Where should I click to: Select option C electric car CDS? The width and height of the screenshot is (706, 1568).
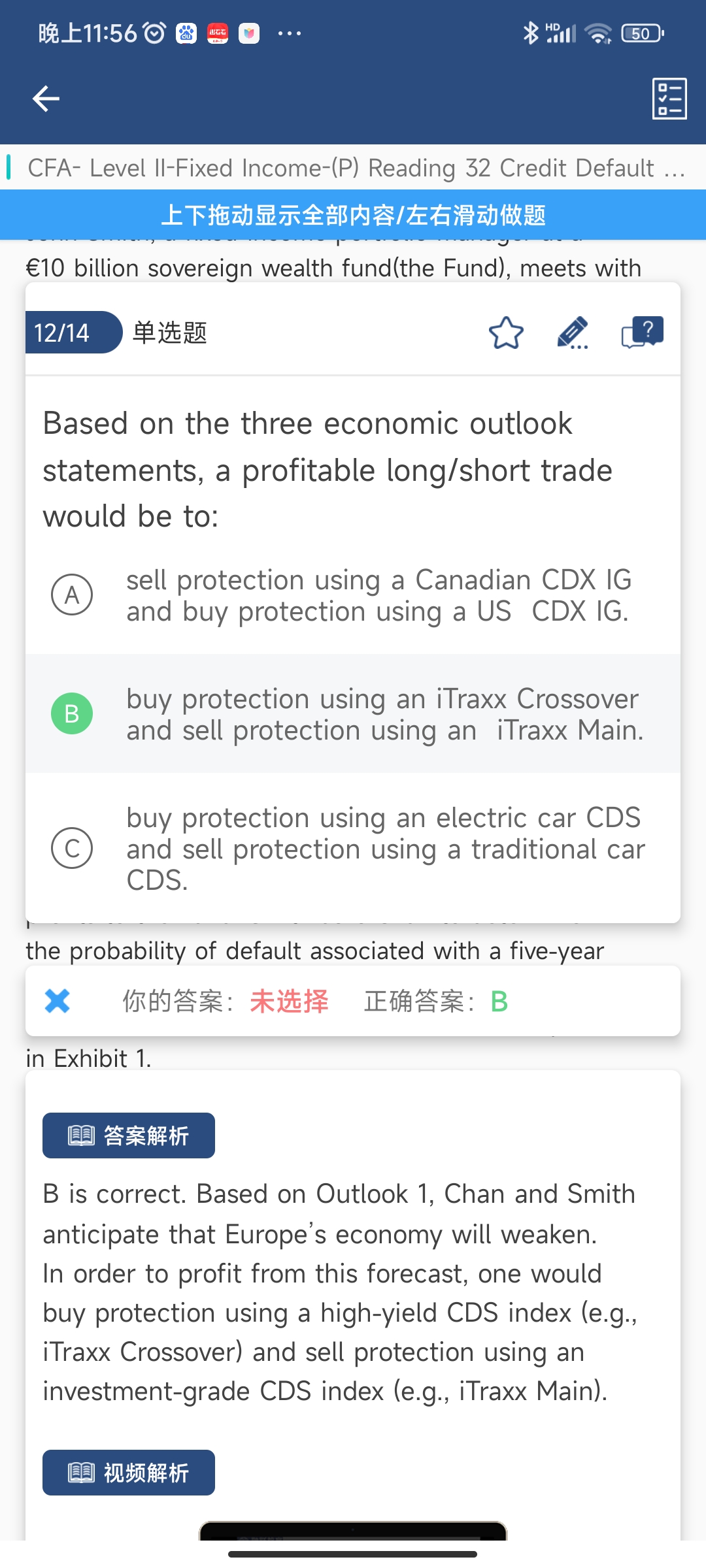click(x=353, y=848)
